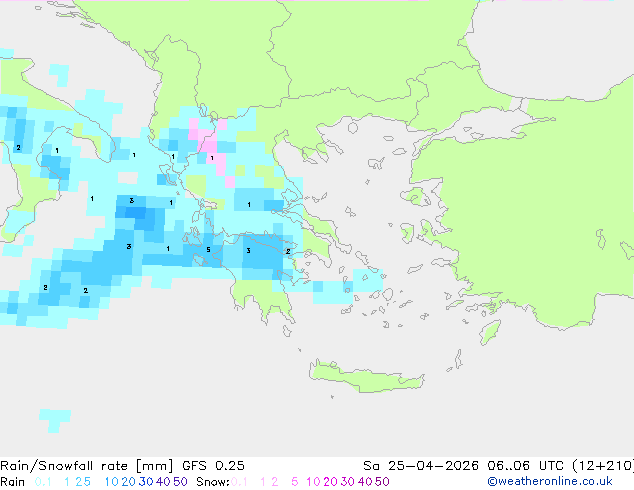634x490 pixels.
Task: Click the "06..06 UTC" time label
Action: pos(526,466)
